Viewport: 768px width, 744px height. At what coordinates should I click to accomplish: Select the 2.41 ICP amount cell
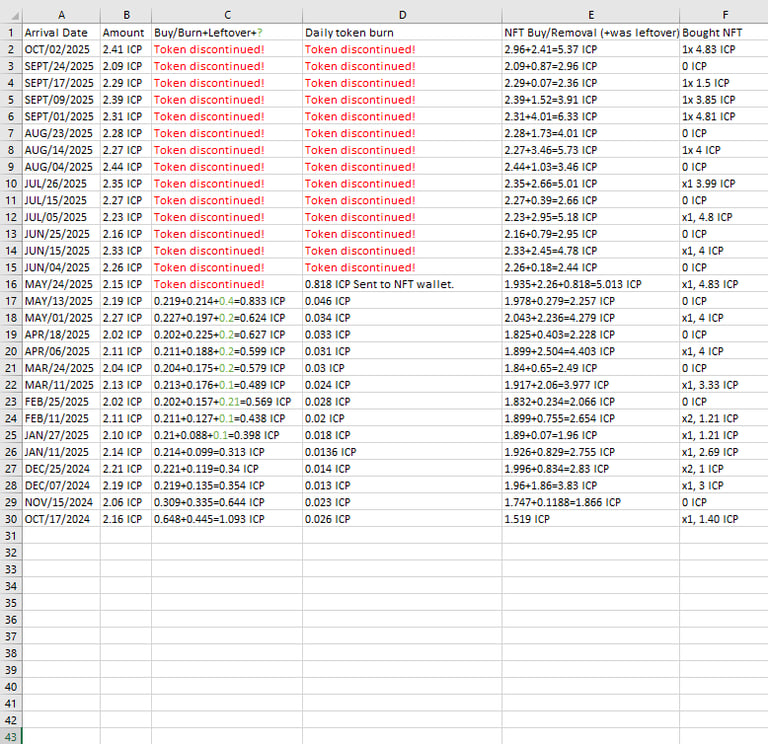126,49
